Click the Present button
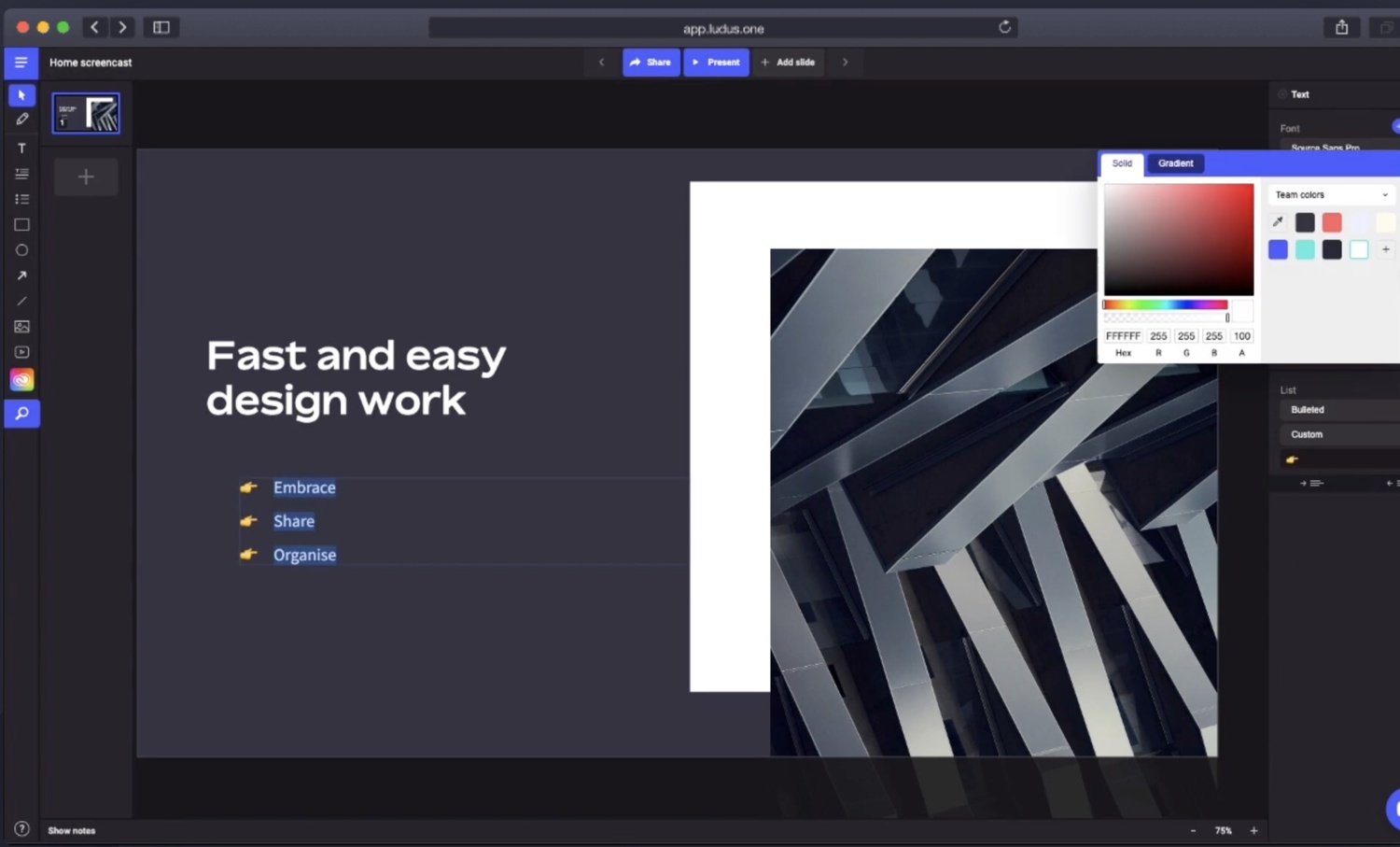The height and width of the screenshot is (847, 1400). pos(716,62)
